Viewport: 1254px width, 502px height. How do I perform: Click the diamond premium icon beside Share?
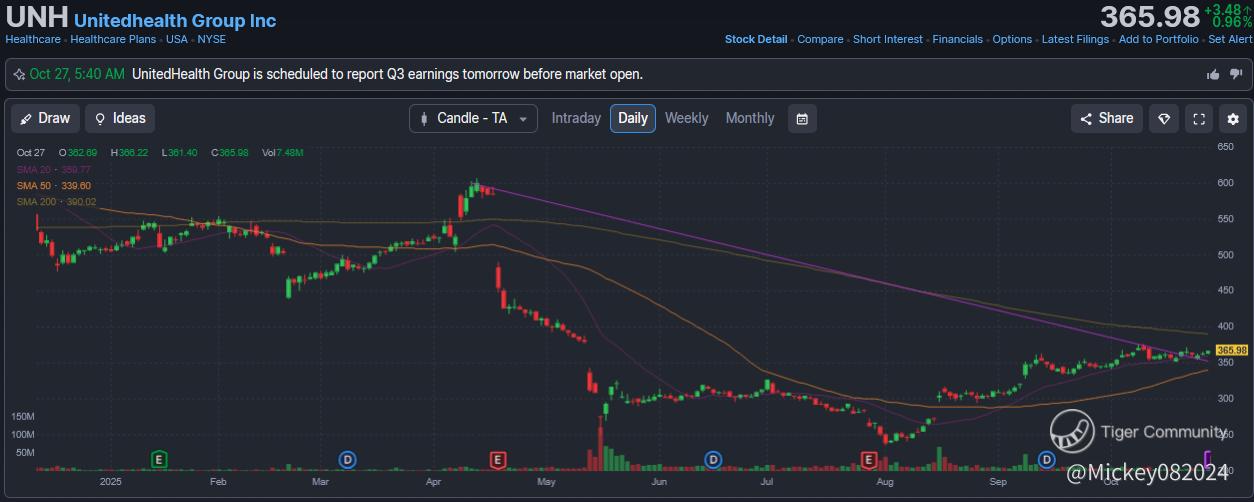pyautogui.click(x=1163, y=118)
